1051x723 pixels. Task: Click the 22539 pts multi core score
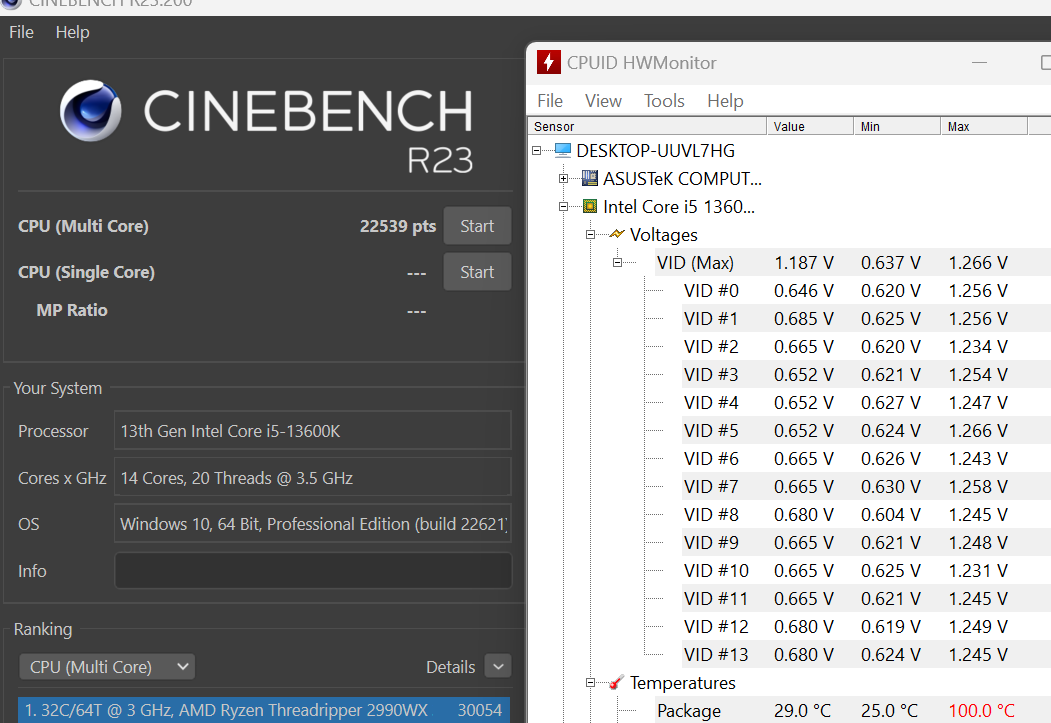coord(397,226)
